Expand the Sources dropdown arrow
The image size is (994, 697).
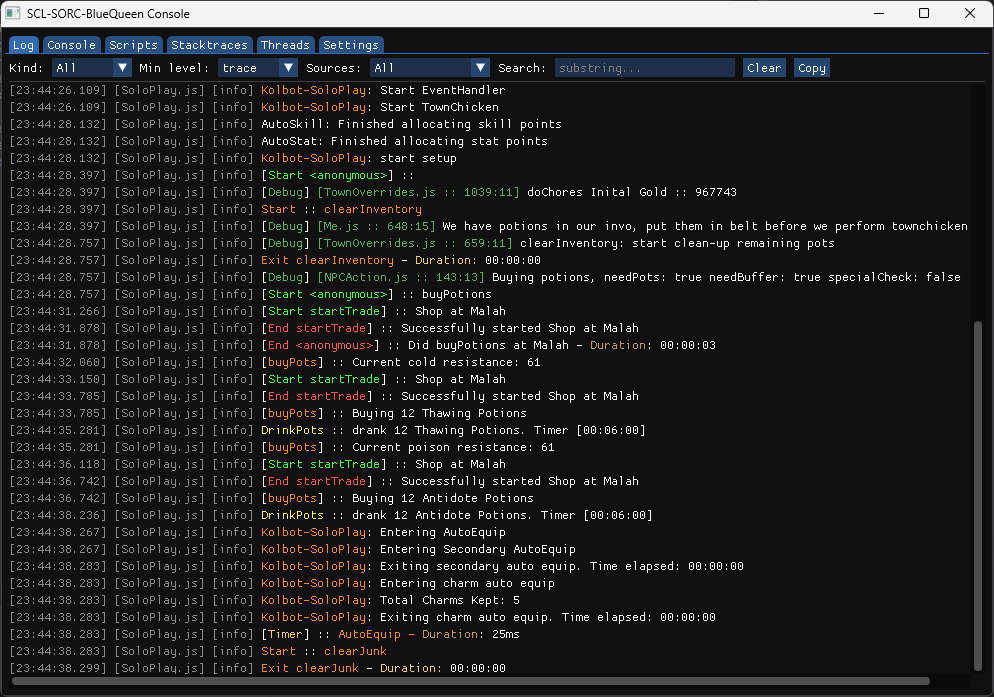[481, 68]
